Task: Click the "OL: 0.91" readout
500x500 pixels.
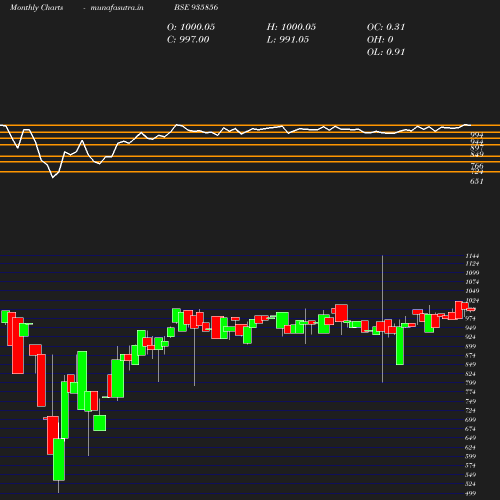Action: pyautogui.click(x=386, y=52)
